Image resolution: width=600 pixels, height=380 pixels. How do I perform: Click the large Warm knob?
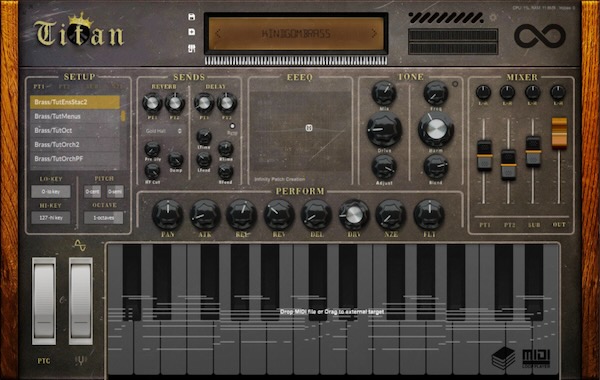coord(436,130)
